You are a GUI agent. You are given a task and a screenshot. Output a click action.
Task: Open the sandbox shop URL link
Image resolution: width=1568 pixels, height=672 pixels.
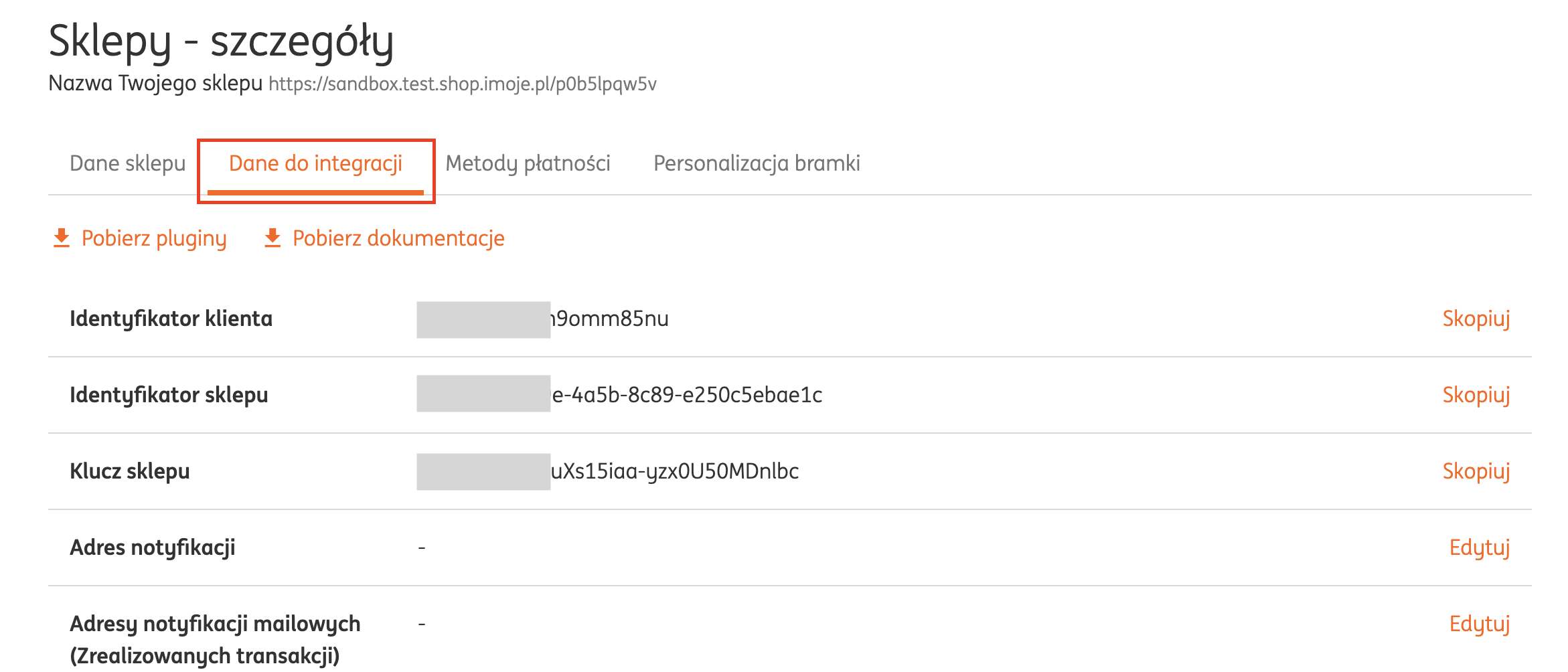tap(462, 84)
